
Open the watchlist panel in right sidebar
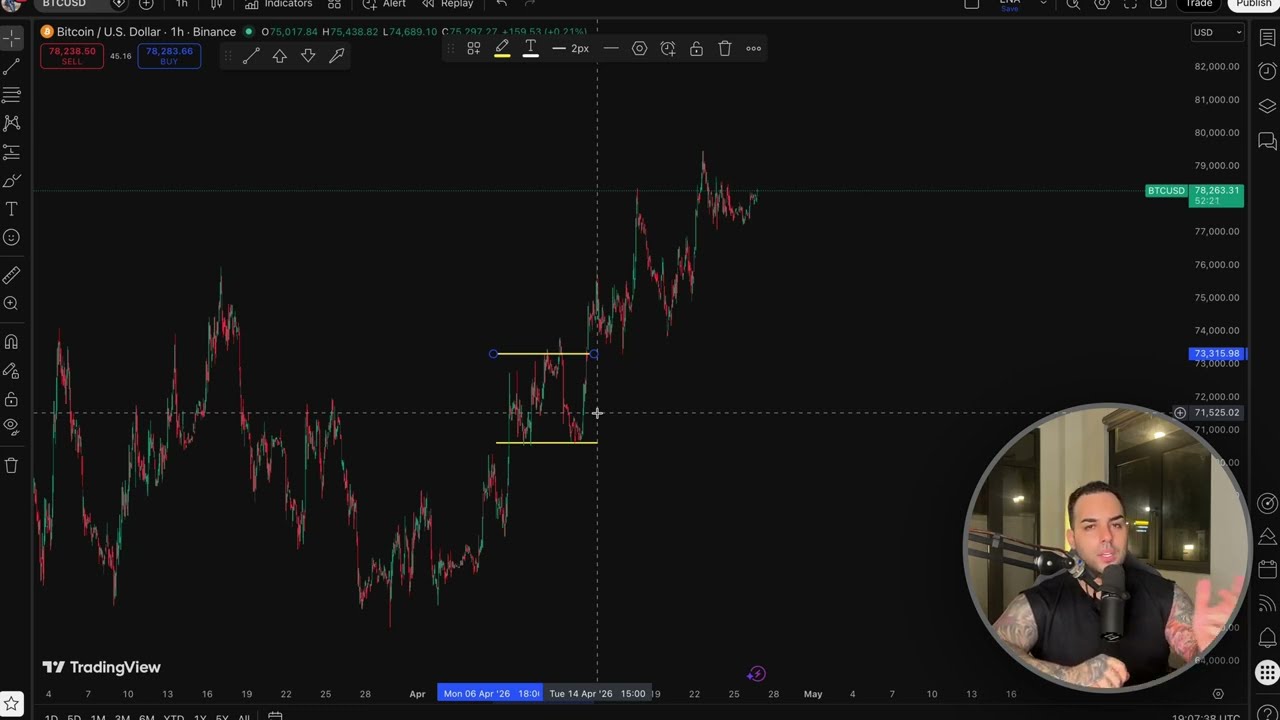click(1267, 38)
